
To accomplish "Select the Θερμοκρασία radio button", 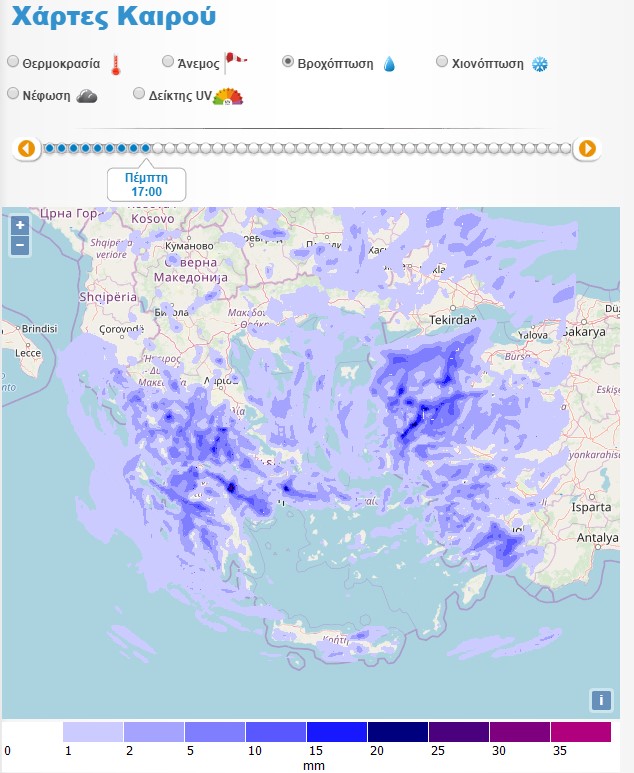I will pyautogui.click(x=13, y=62).
